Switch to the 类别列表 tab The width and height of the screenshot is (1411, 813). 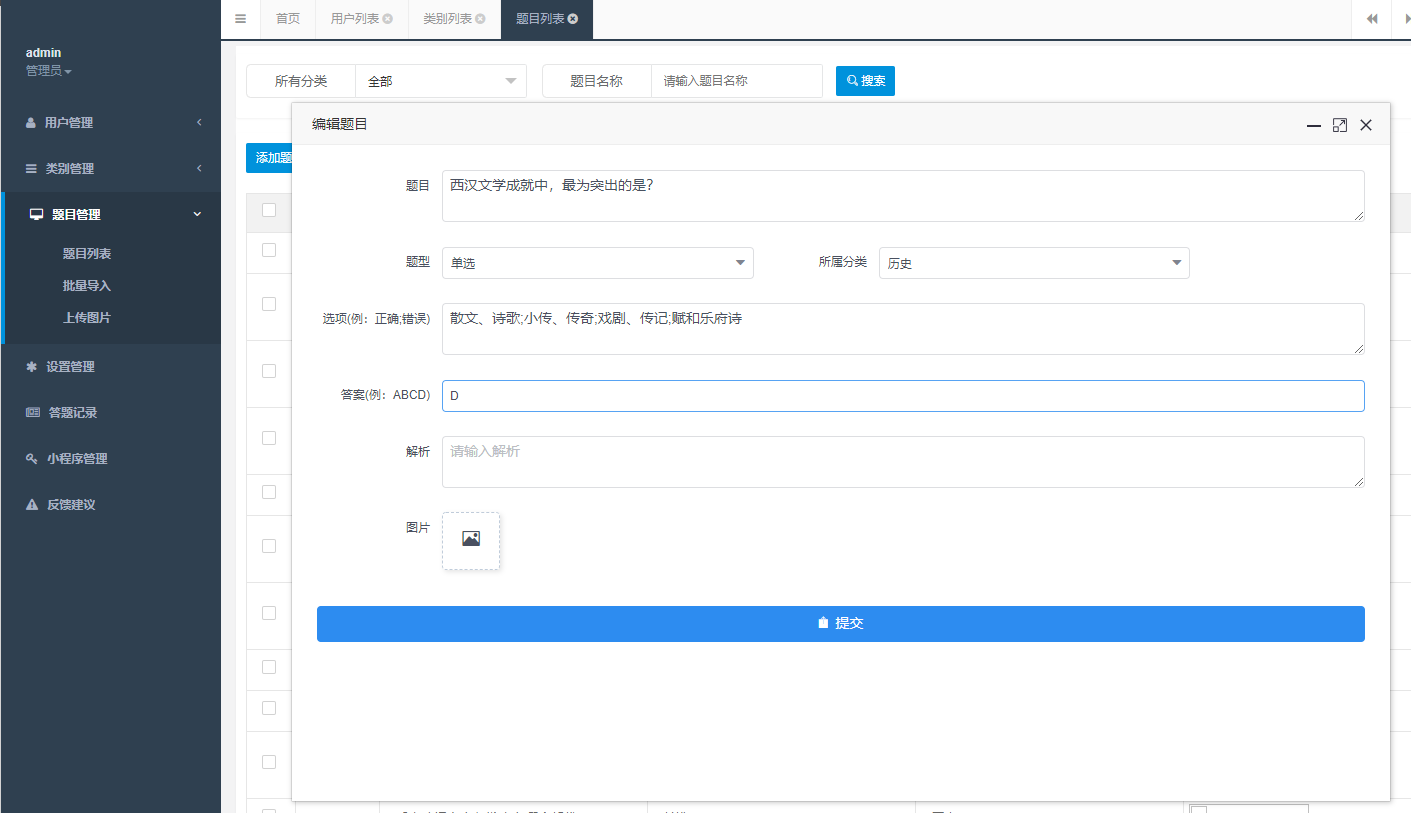[x=447, y=19]
